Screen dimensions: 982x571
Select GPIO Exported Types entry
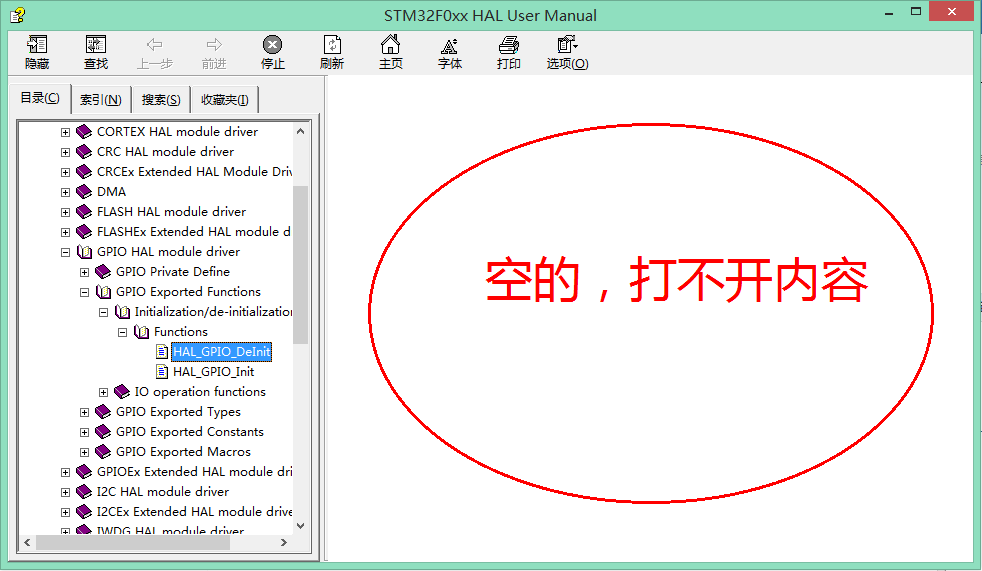[178, 412]
